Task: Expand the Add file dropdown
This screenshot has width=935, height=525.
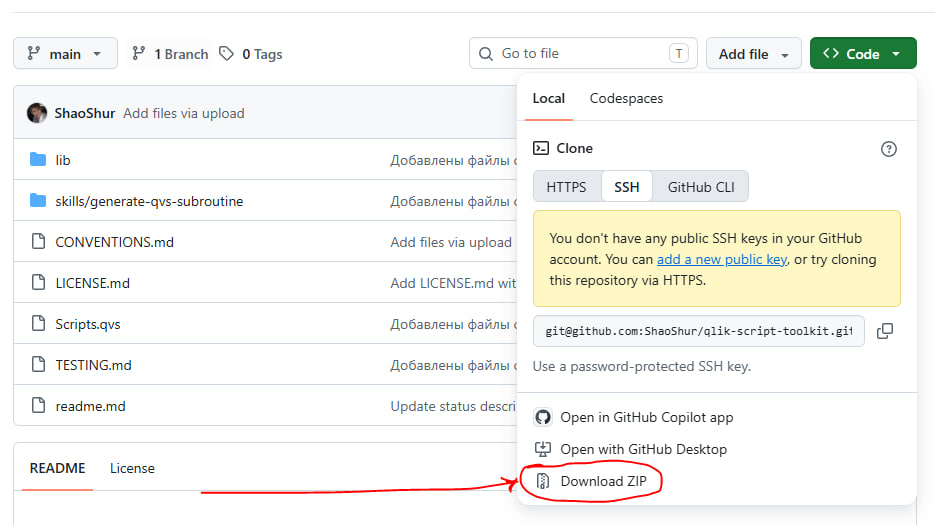Action: [754, 54]
